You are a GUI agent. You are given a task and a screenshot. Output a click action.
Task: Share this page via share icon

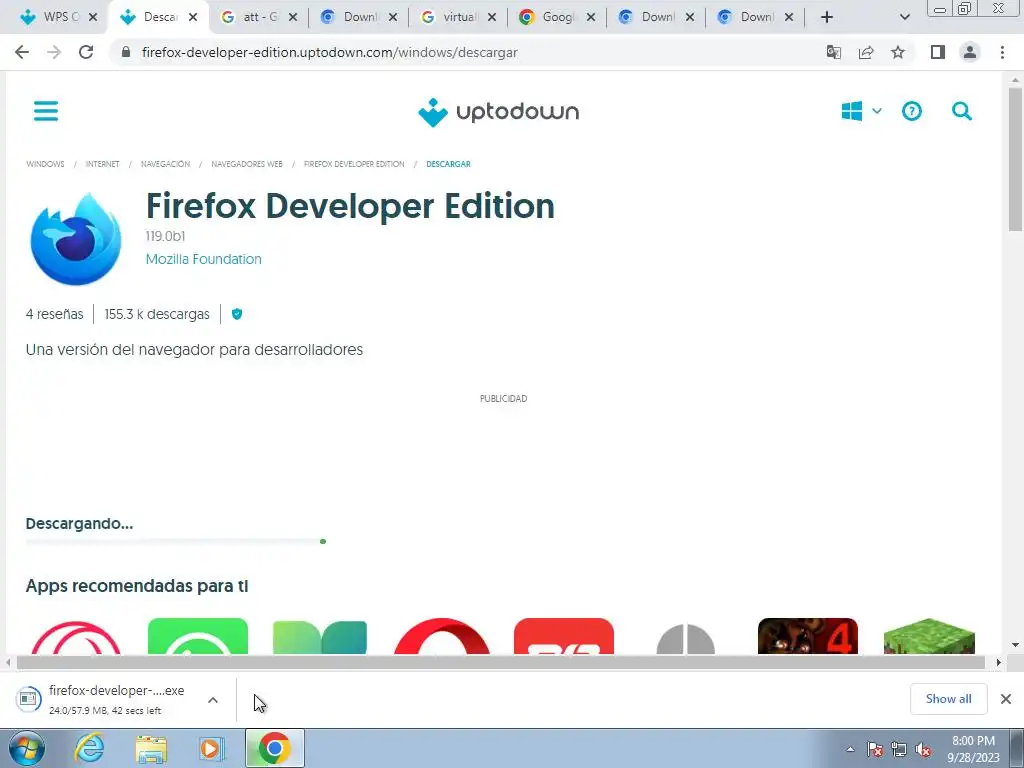[866, 52]
